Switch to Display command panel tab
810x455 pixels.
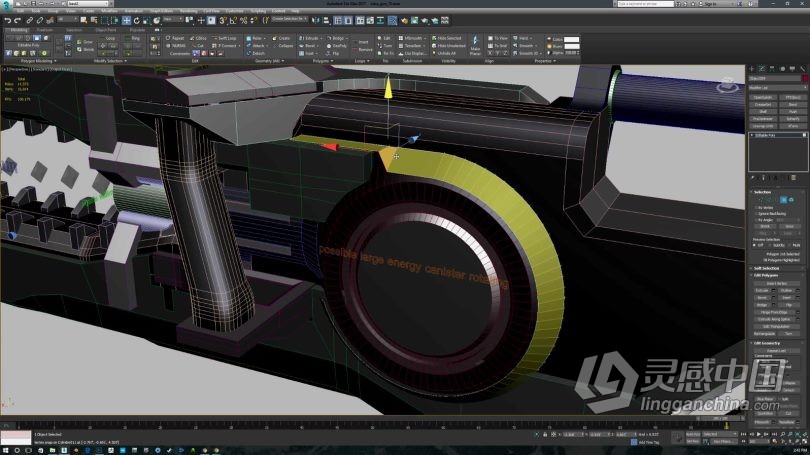(792, 69)
